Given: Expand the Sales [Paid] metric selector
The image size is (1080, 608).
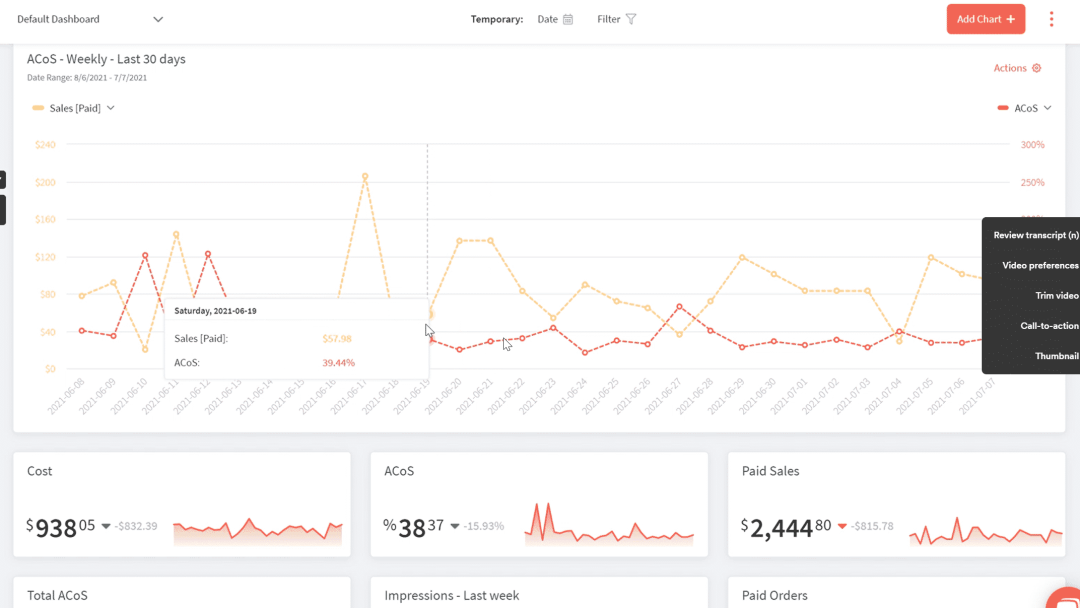Looking at the screenshot, I should click(109, 108).
